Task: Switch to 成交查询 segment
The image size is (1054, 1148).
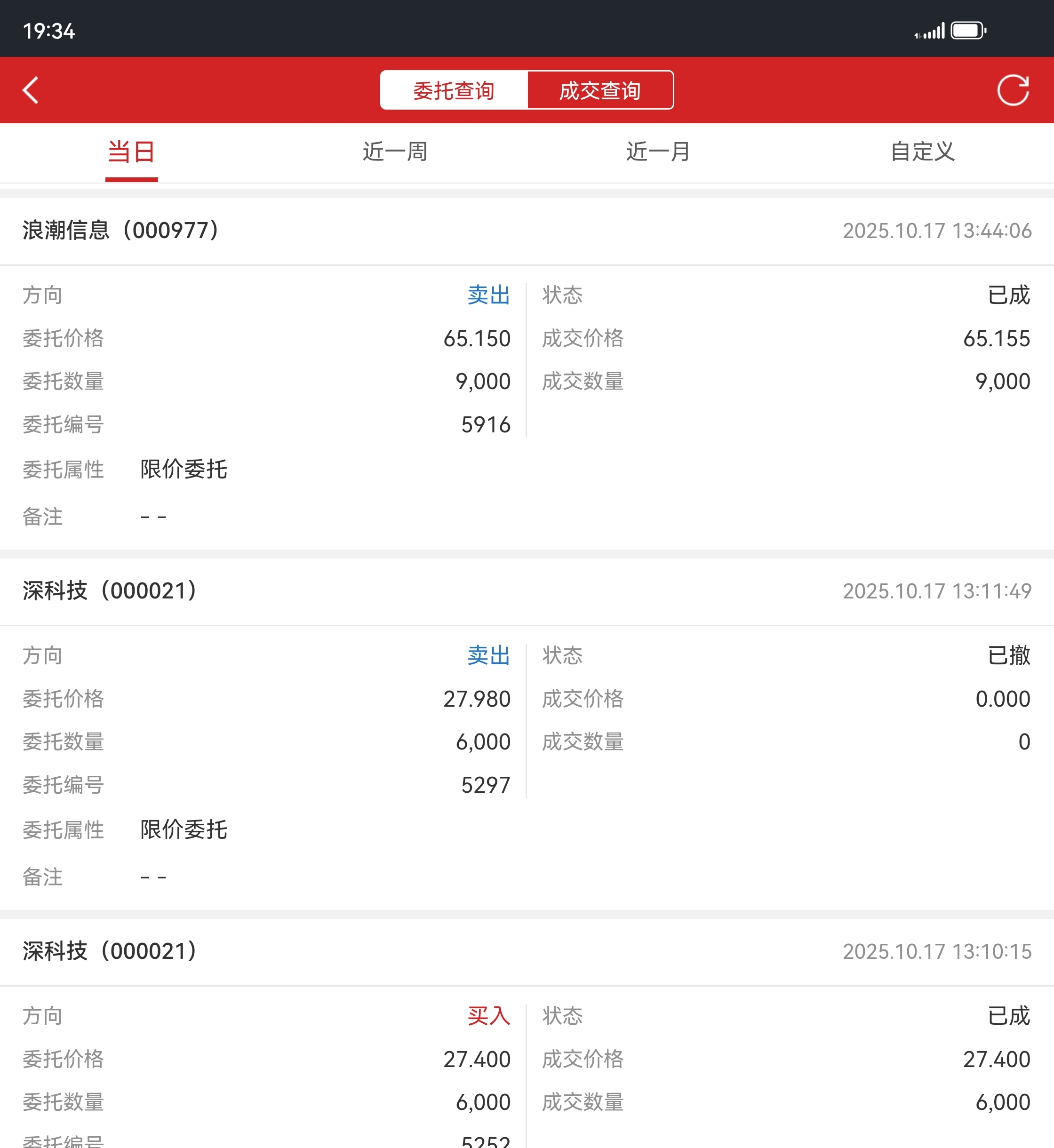Action: click(x=600, y=90)
